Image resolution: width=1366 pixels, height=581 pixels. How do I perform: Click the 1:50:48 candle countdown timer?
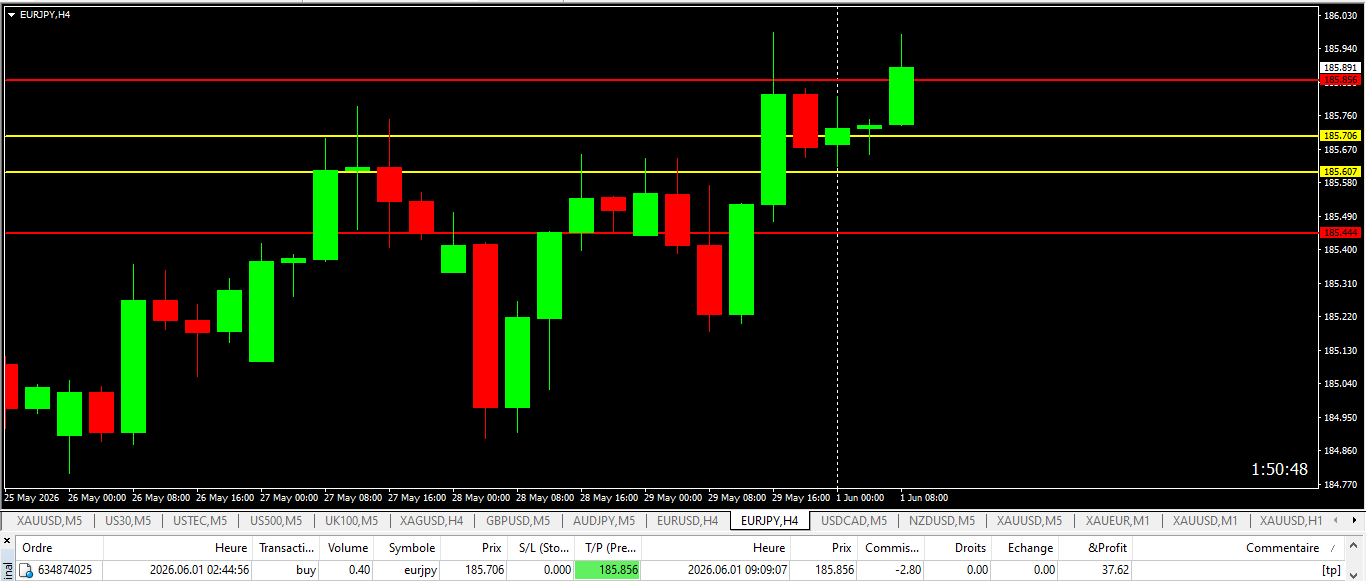(1279, 469)
